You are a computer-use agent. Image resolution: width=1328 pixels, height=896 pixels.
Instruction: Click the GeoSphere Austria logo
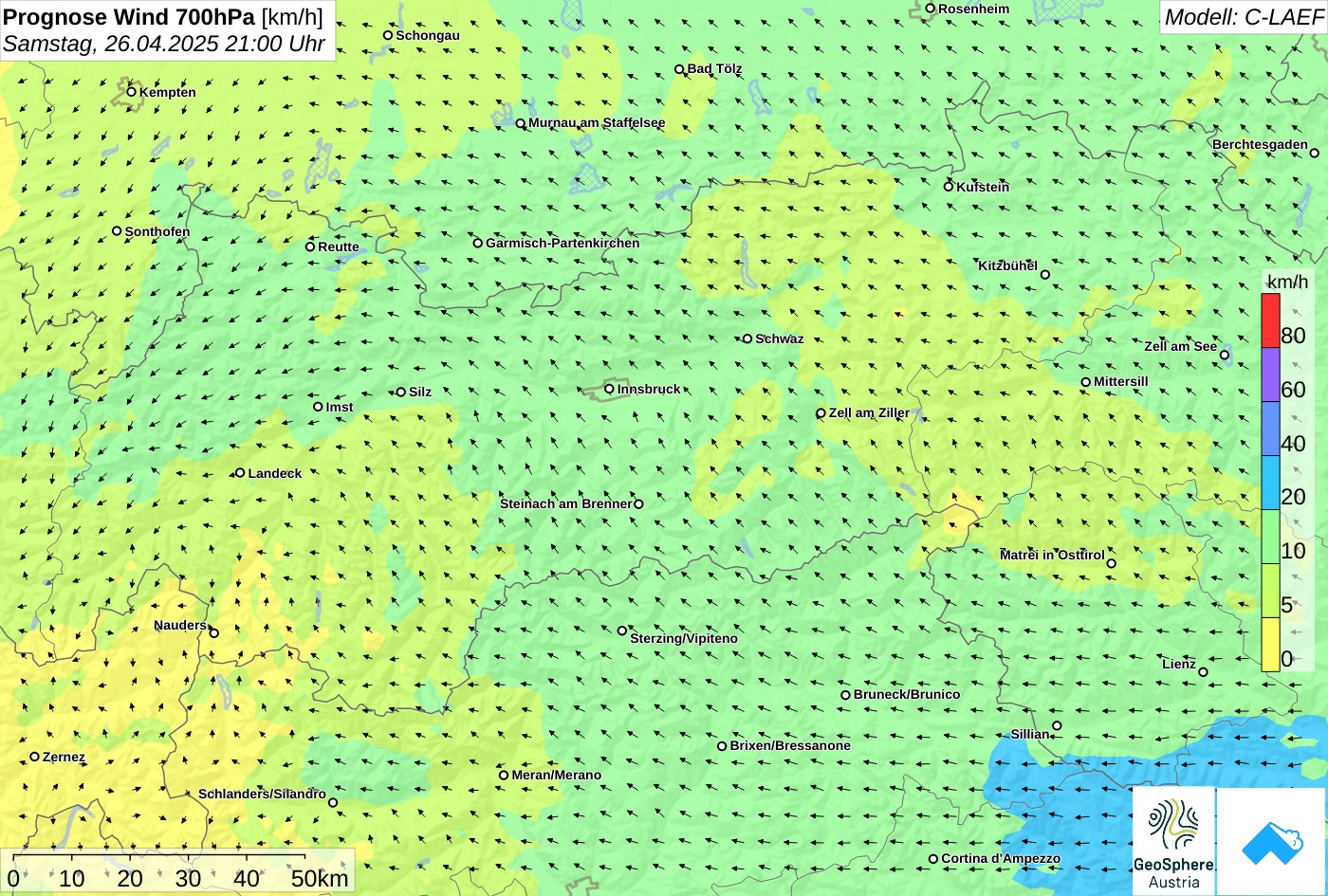click(1173, 840)
